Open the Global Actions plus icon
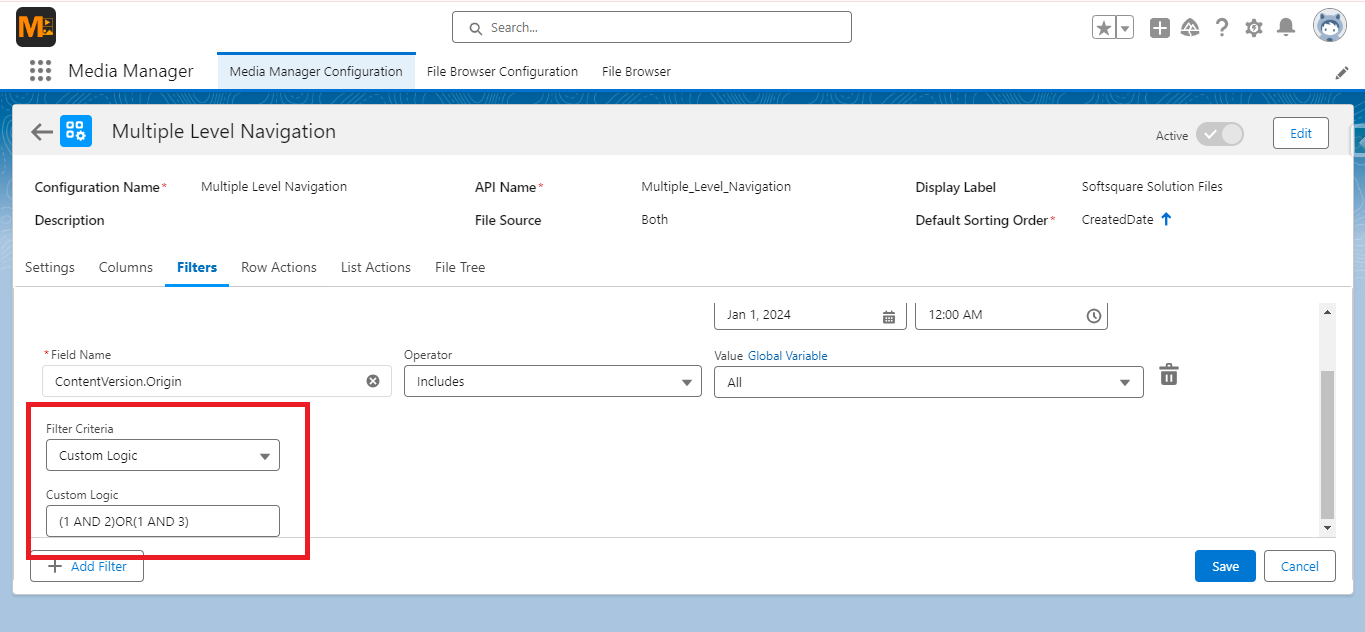 [1159, 28]
